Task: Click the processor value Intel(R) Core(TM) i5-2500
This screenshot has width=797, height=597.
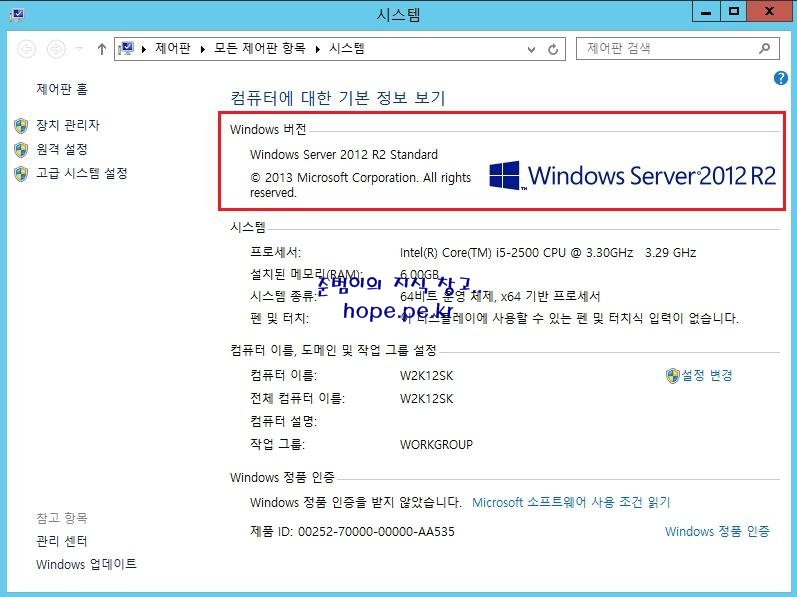Action: (x=548, y=253)
